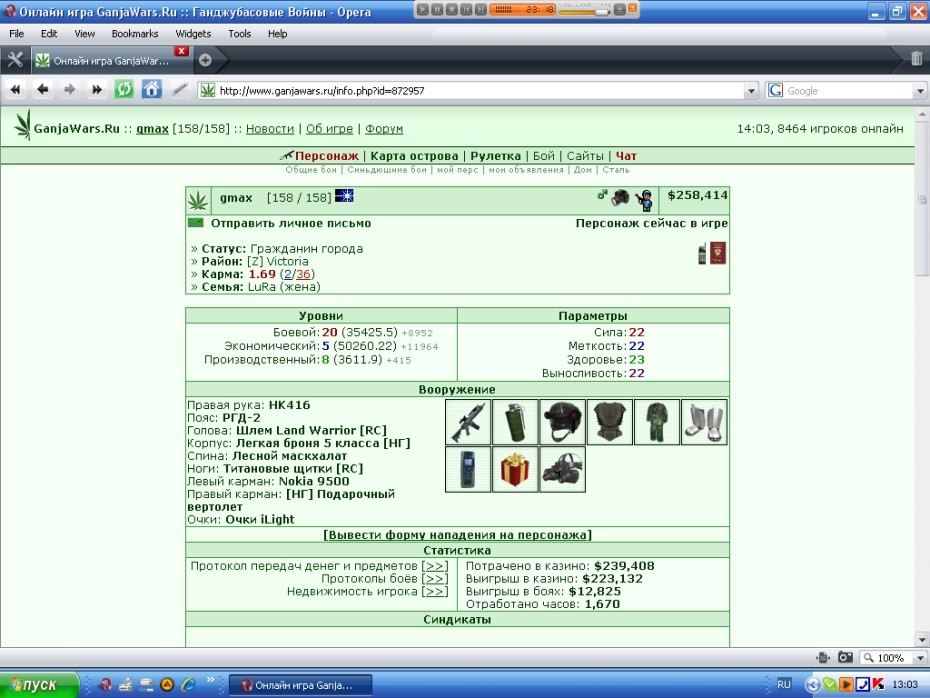Open the Land Warrior helmet icon
Viewport: 930px width, 698px height.
(562, 422)
